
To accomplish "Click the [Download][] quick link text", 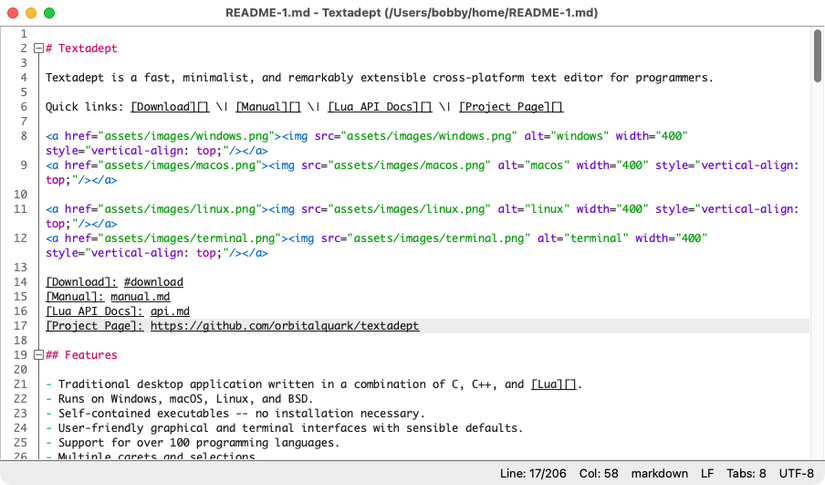I will point(170,107).
